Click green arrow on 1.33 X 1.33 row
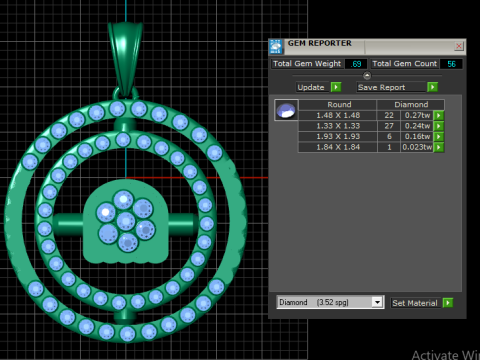480x360 pixels. [439, 126]
